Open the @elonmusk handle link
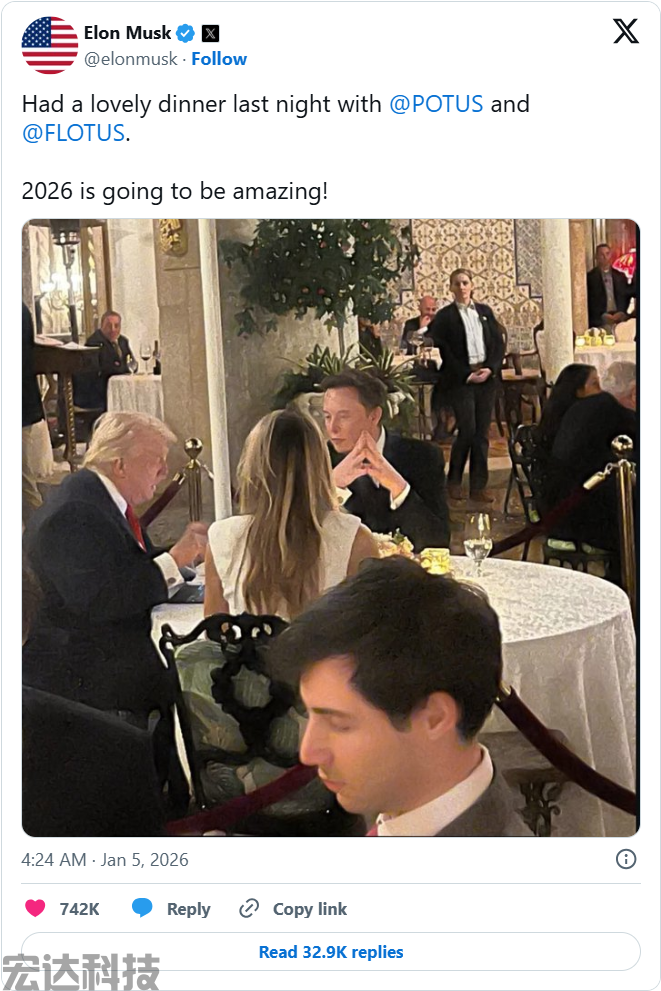 point(130,59)
